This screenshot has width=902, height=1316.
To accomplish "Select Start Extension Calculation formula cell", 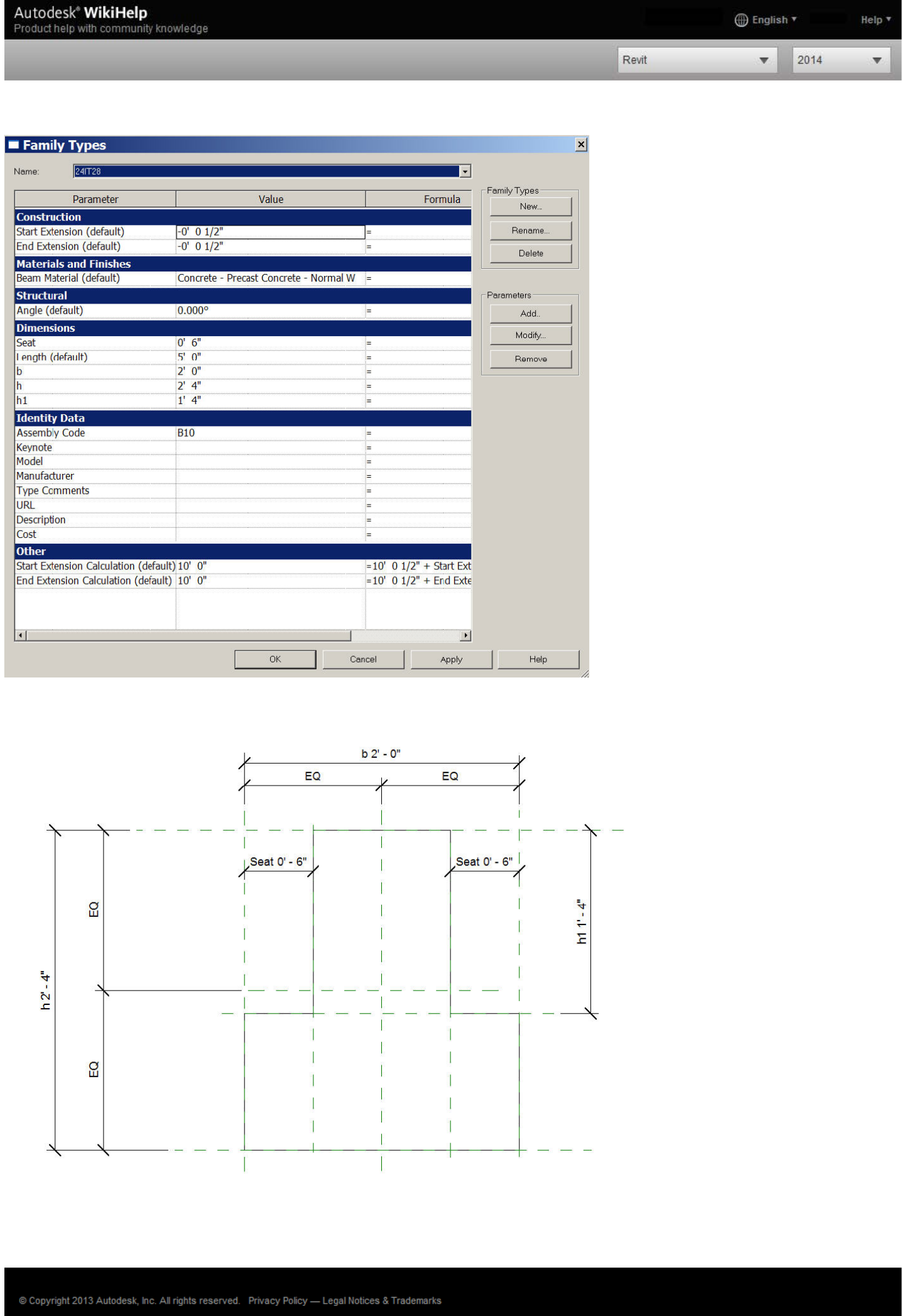I will (418, 566).
